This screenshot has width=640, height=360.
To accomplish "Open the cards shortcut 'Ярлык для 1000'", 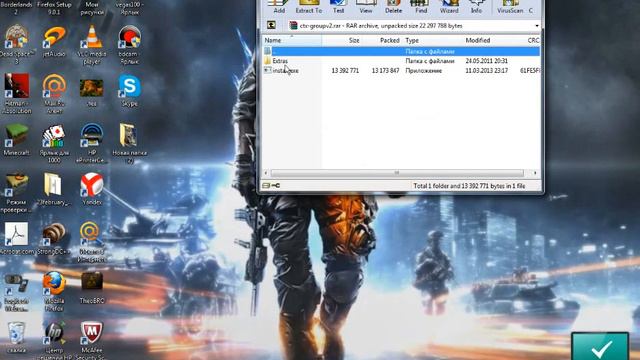I will (54, 143).
